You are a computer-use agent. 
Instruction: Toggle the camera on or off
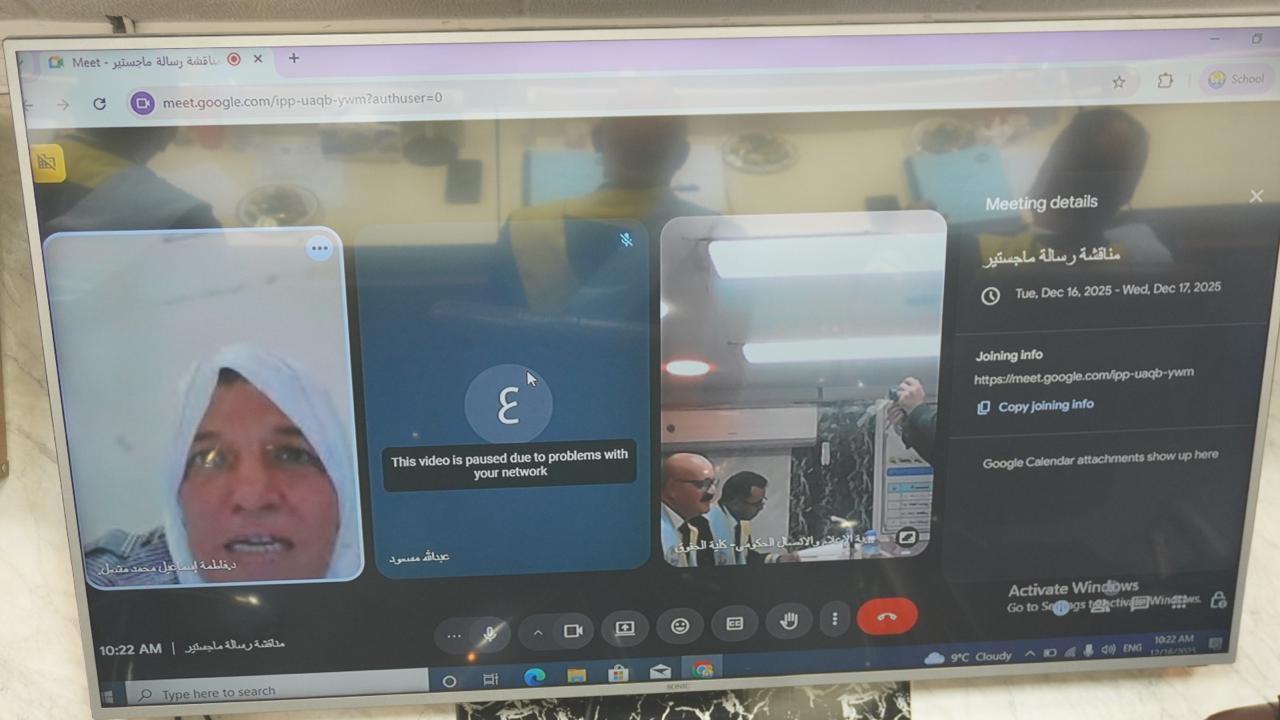tap(573, 631)
